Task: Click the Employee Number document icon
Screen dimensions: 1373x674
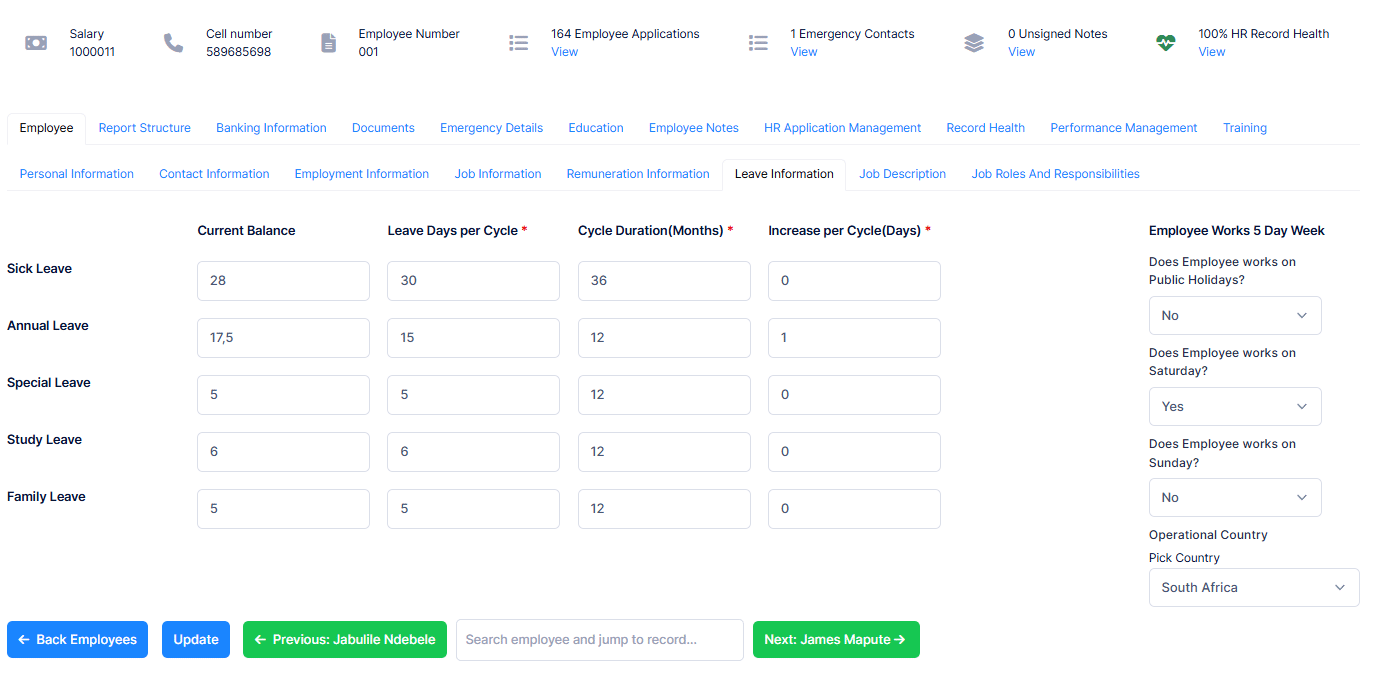Action: tap(328, 43)
